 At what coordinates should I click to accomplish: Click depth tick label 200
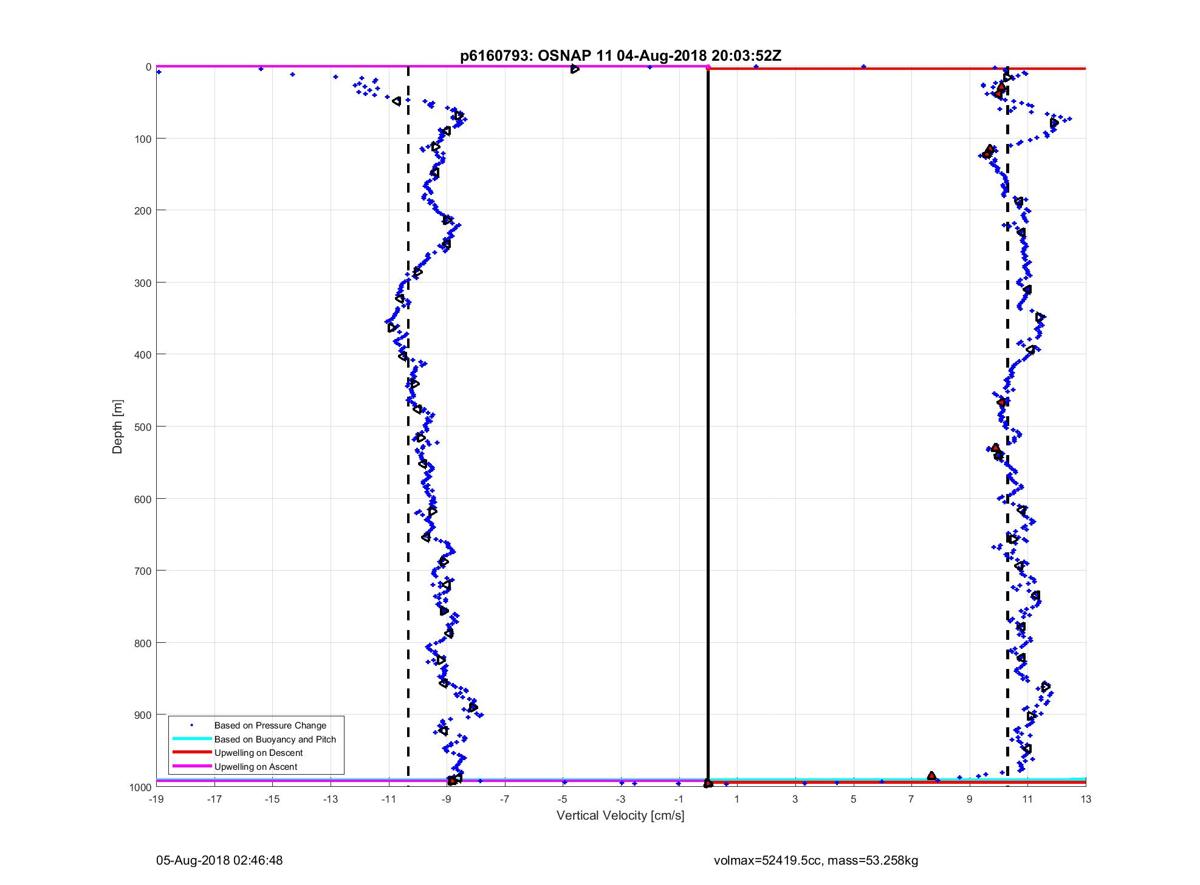[142, 211]
